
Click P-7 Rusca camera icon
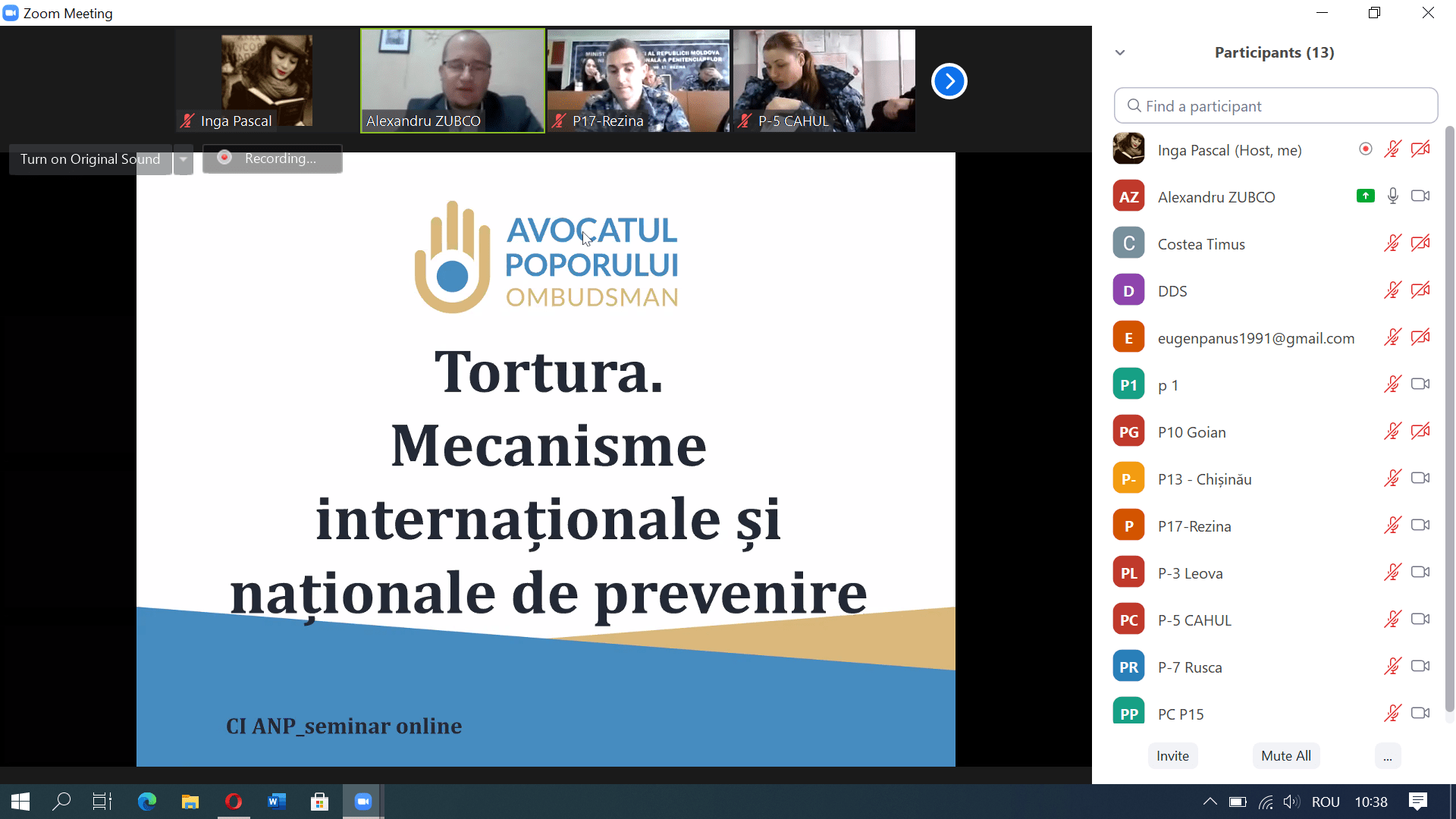click(x=1420, y=667)
